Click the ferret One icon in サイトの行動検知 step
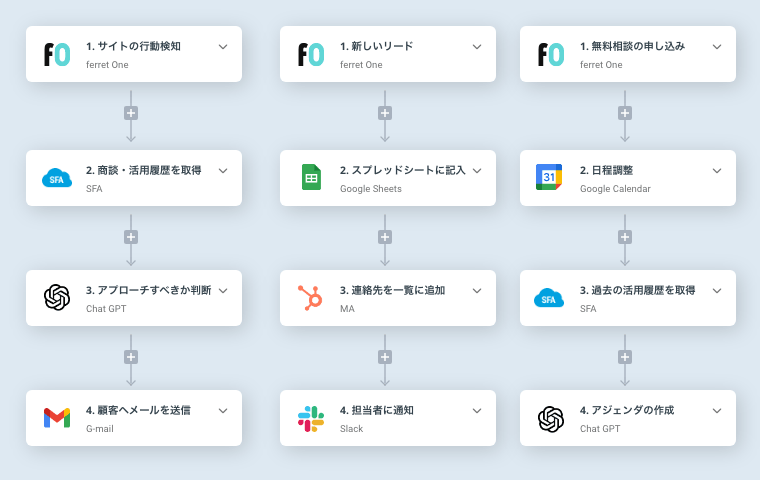The height and width of the screenshot is (480, 760). 57,54
